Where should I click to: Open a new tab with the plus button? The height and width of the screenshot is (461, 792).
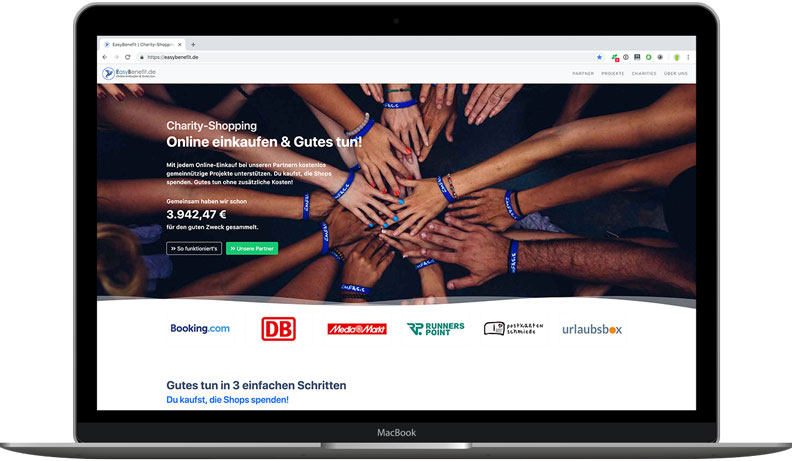point(193,44)
